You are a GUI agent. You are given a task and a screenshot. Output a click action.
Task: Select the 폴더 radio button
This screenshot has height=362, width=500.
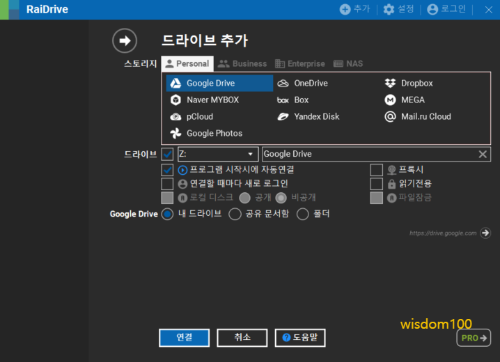tap(303, 214)
